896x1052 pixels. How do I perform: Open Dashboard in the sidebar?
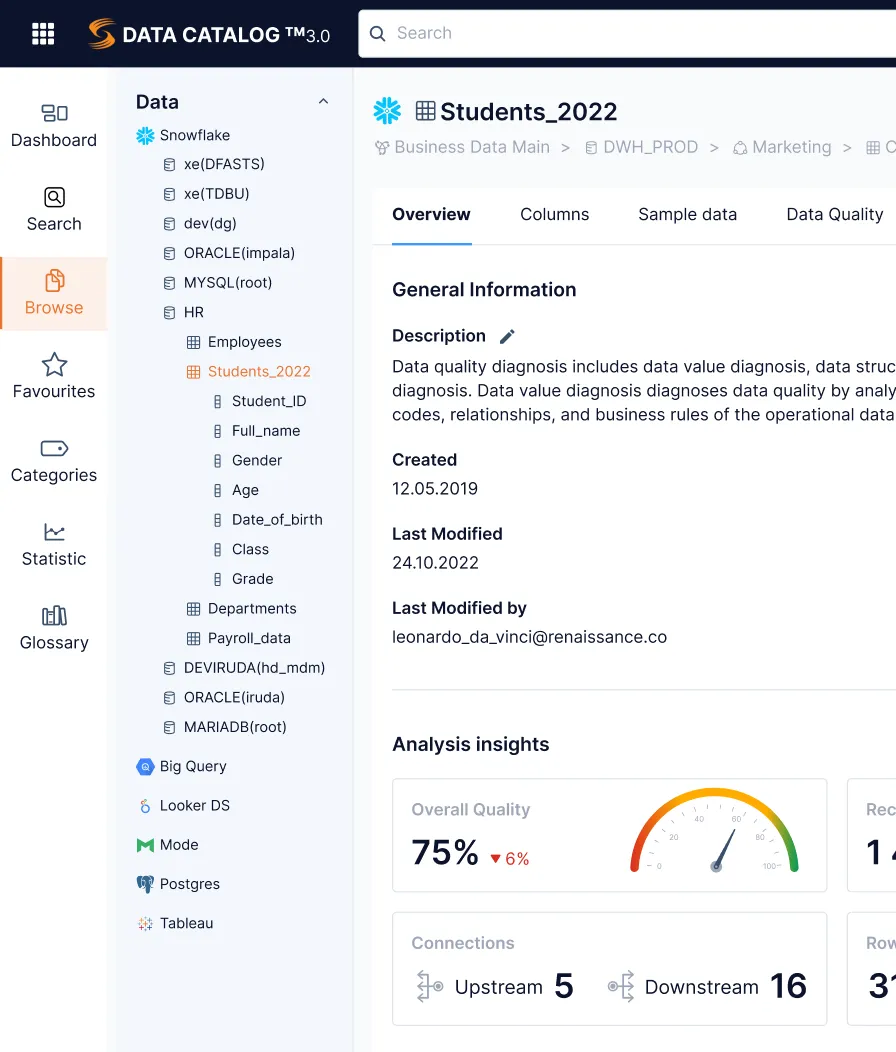pyautogui.click(x=54, y=126)
